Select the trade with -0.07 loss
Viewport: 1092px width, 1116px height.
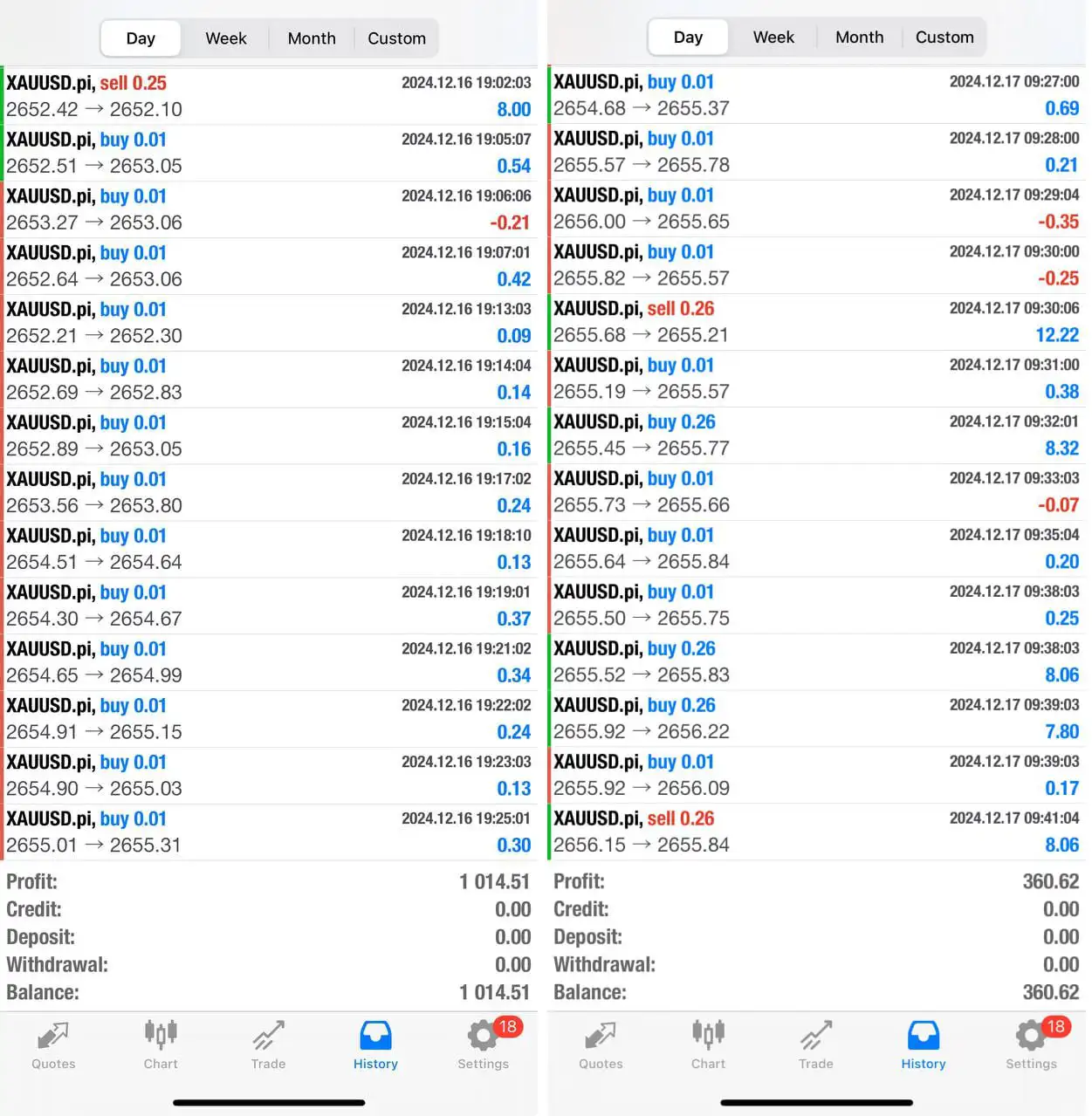point(816,492)
